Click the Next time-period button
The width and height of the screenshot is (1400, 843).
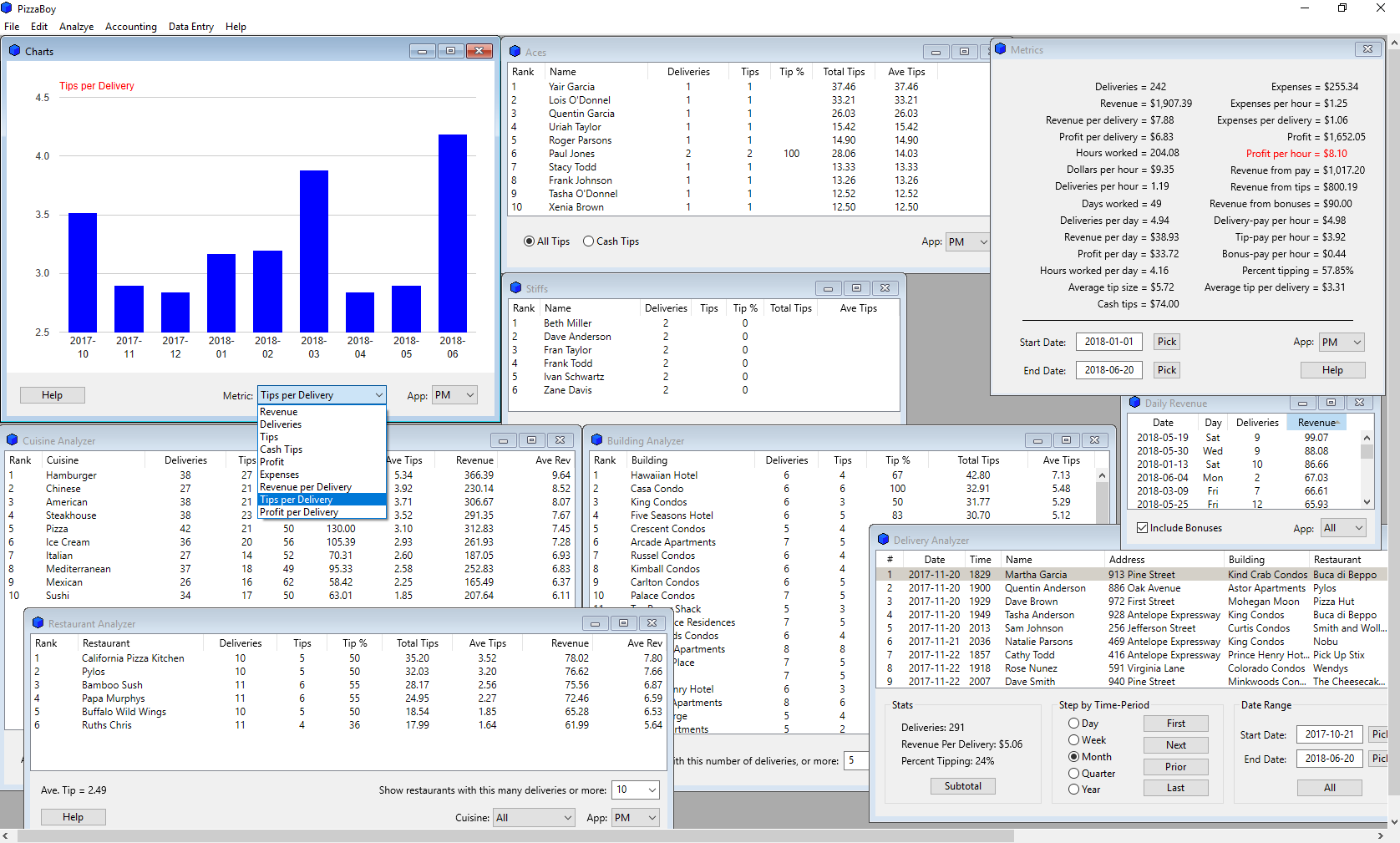pos(1176,745)
